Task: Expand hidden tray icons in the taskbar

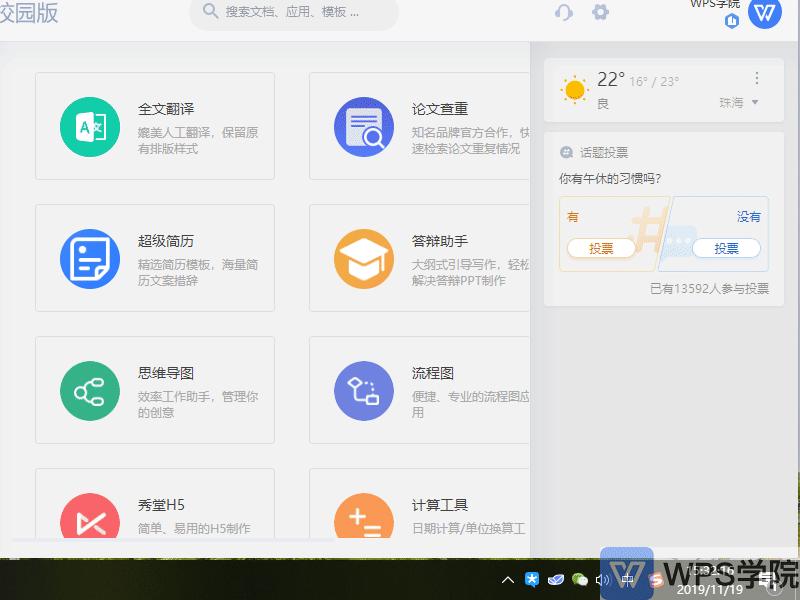Action: pyautogui.click(x=507, y=578)
